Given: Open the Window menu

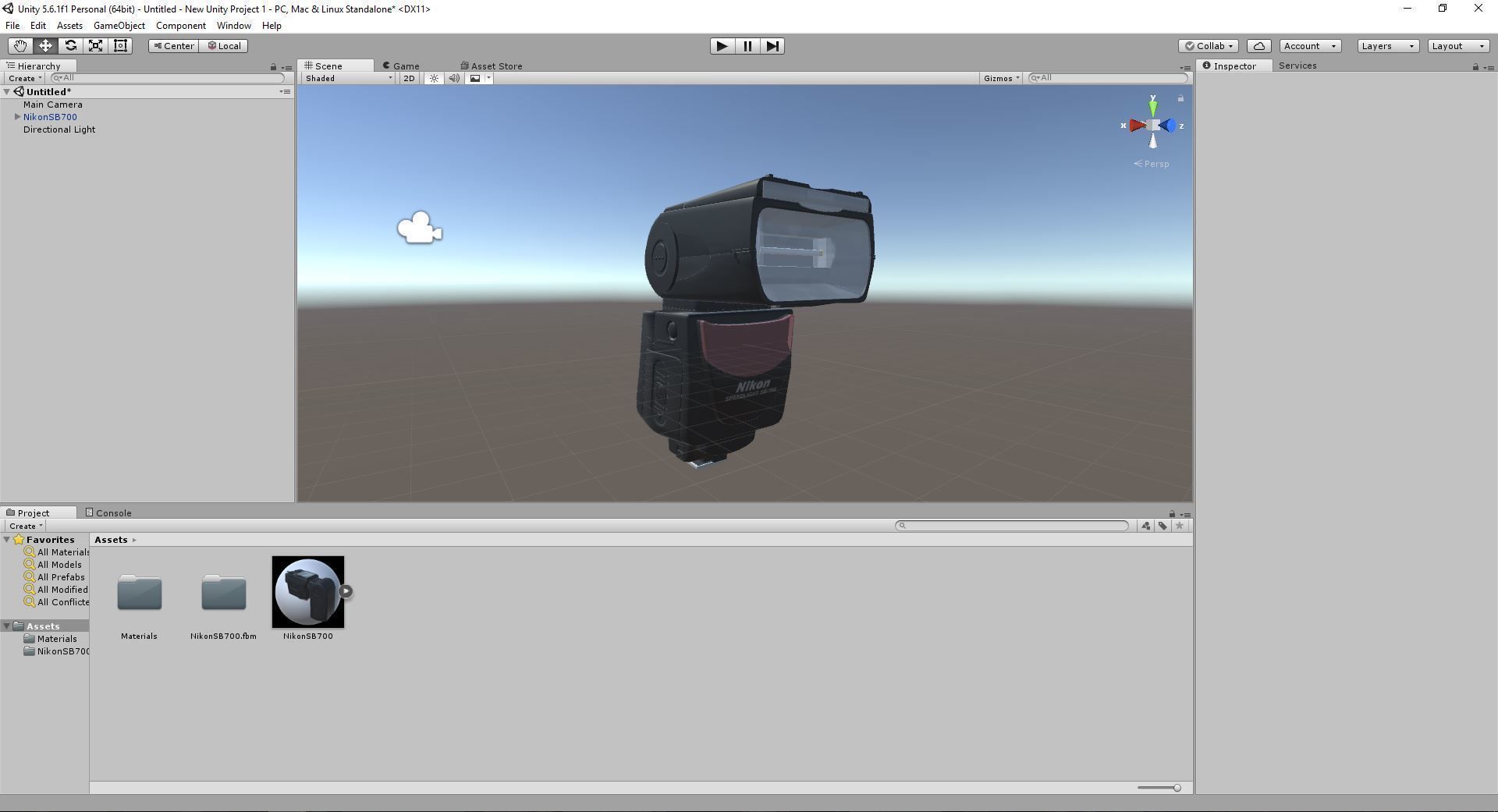Looking at the screenshot, I should point(234,26).
